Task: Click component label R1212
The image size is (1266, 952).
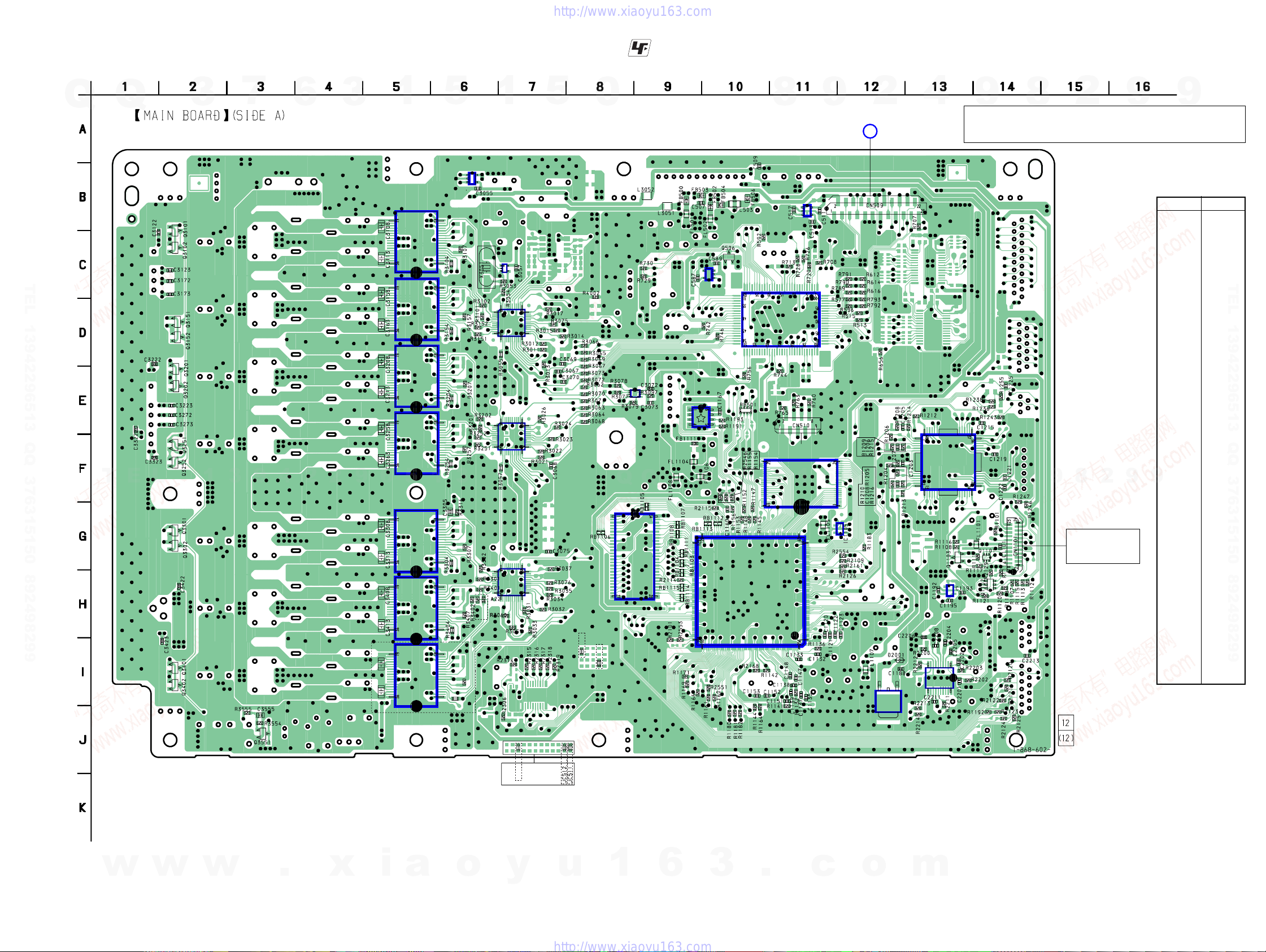Action: 928,416
